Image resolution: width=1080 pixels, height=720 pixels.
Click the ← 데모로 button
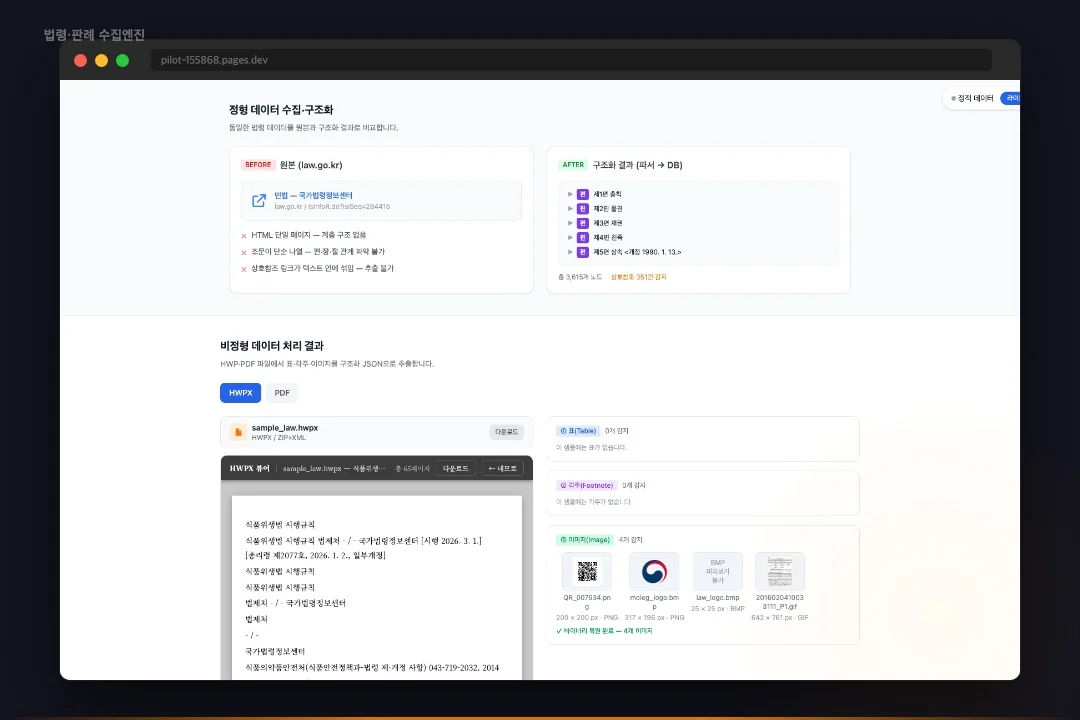pos(502,469)
